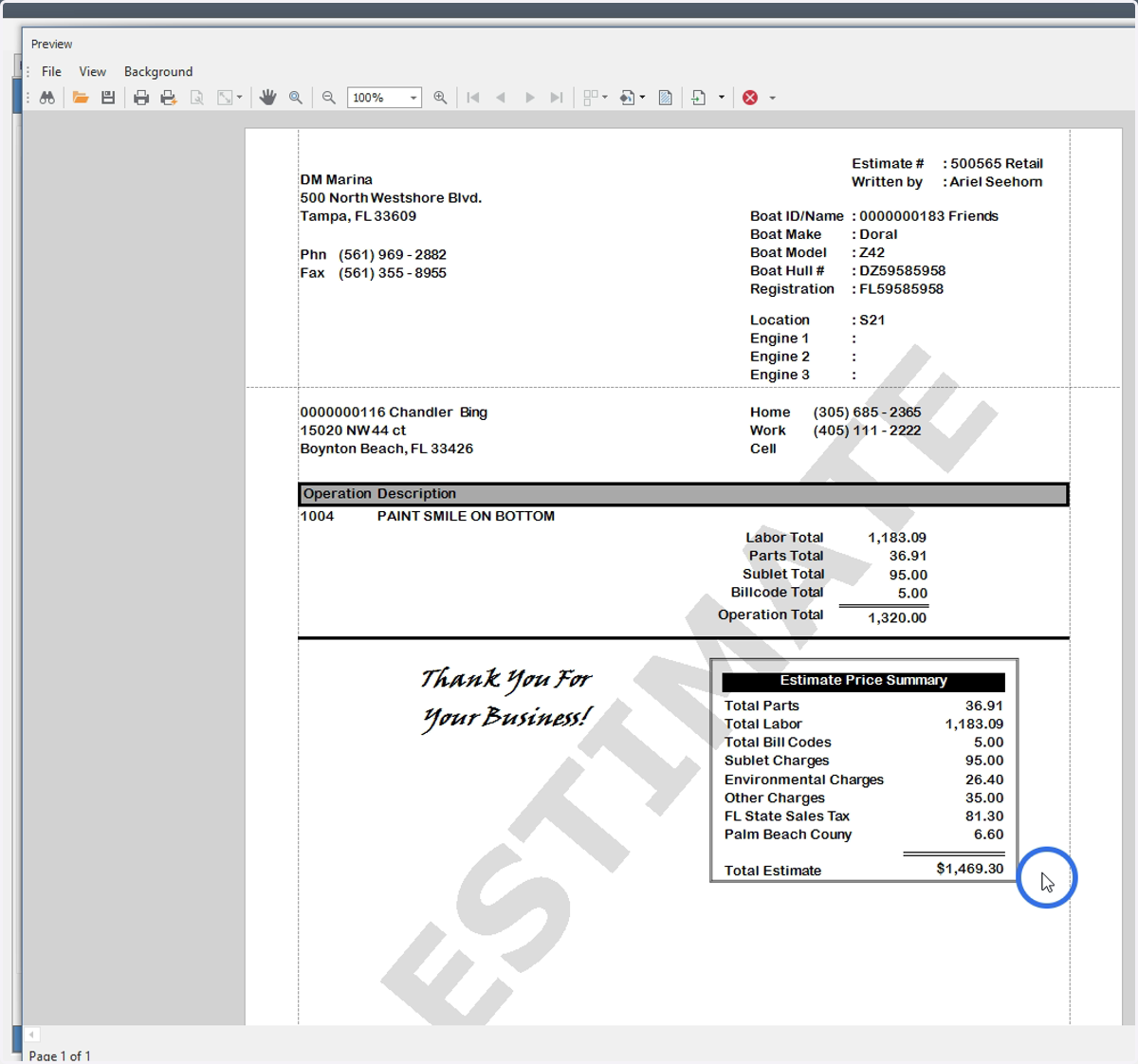Click the 'Palm Beach Couny' row label

click(788, 835)
